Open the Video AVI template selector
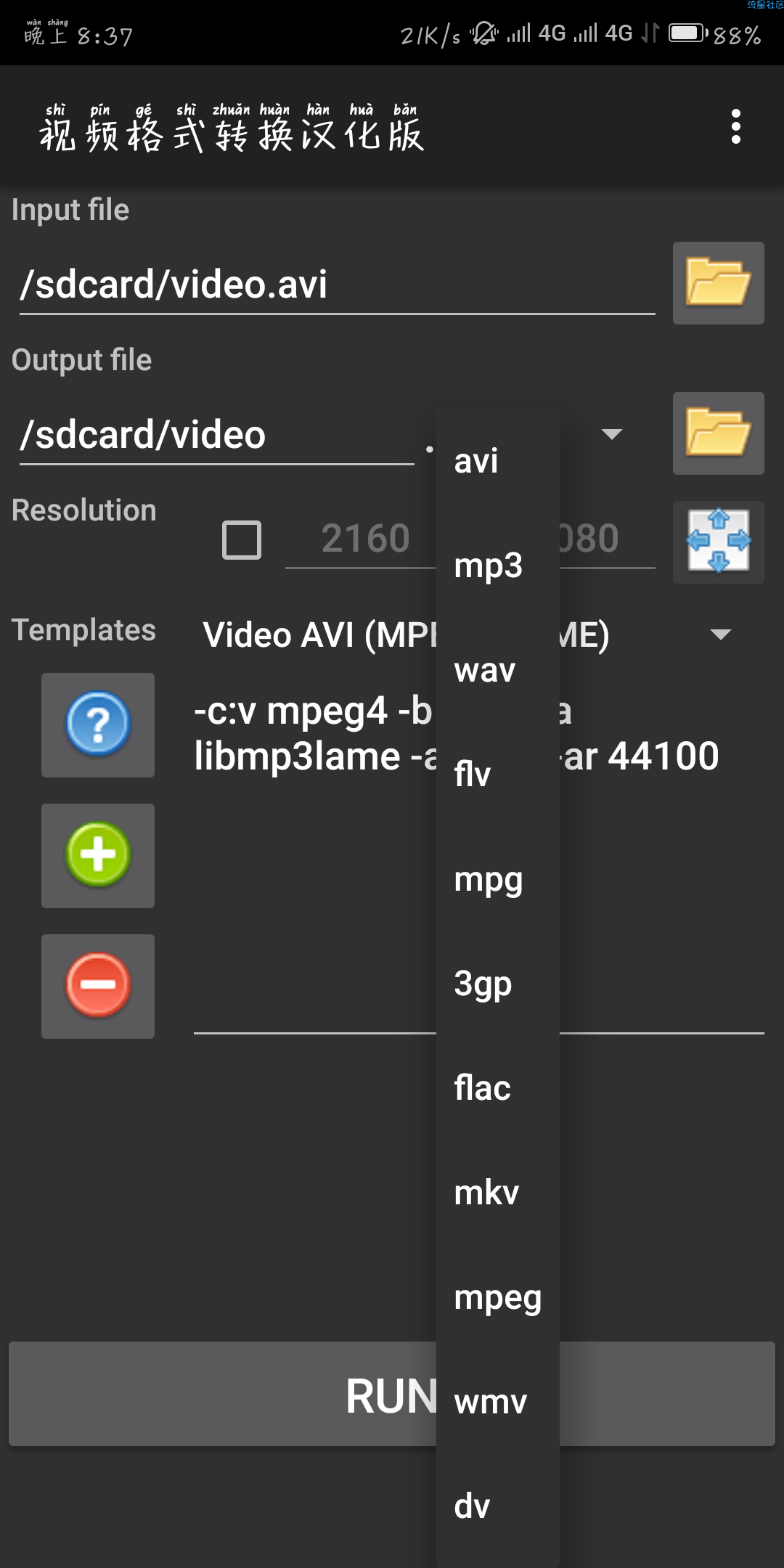Viewport: 784px width, 1568px height. (x=319, y=635)
